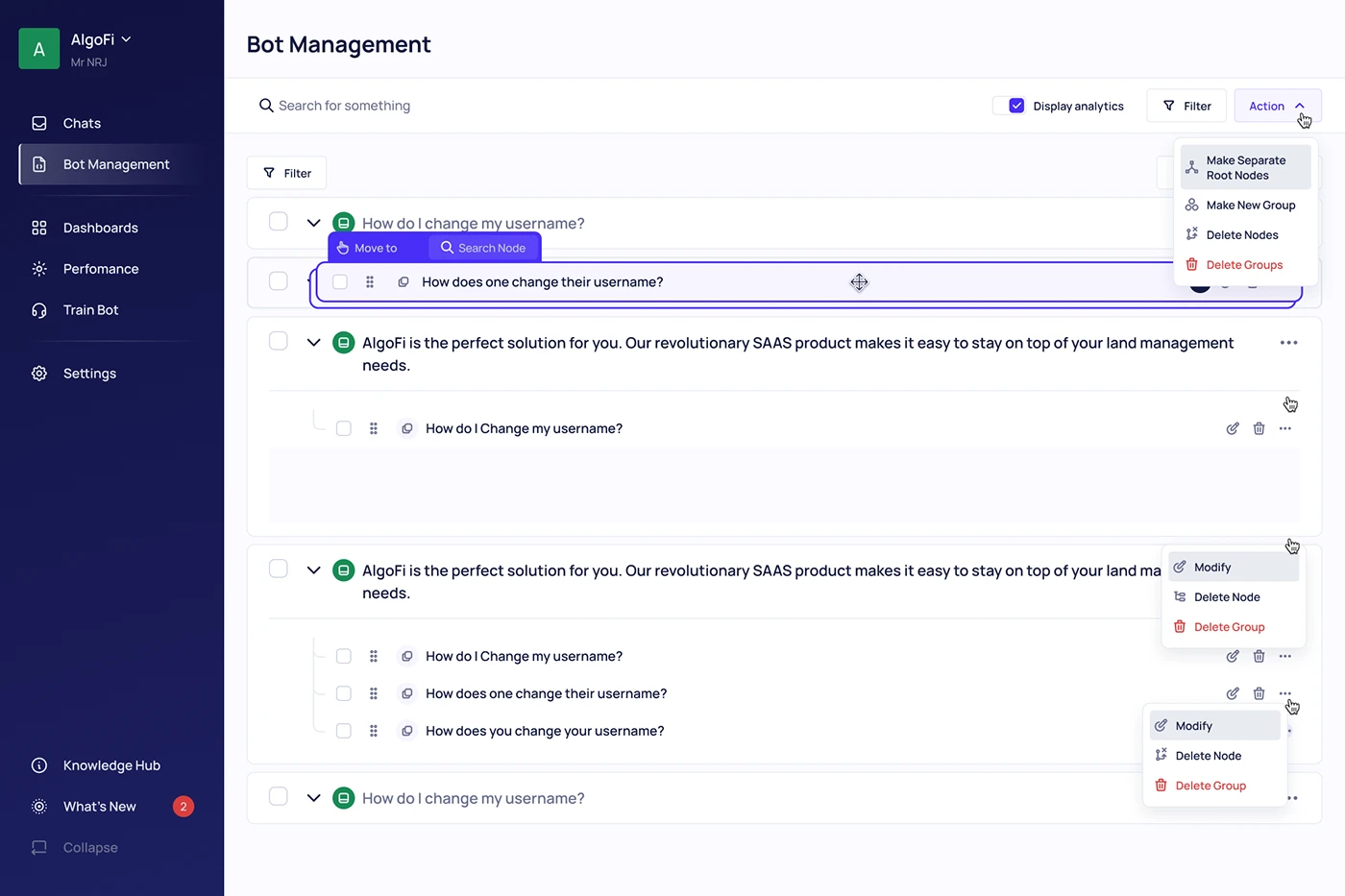
Task: Click the Move to button
Action: point(367,248)
